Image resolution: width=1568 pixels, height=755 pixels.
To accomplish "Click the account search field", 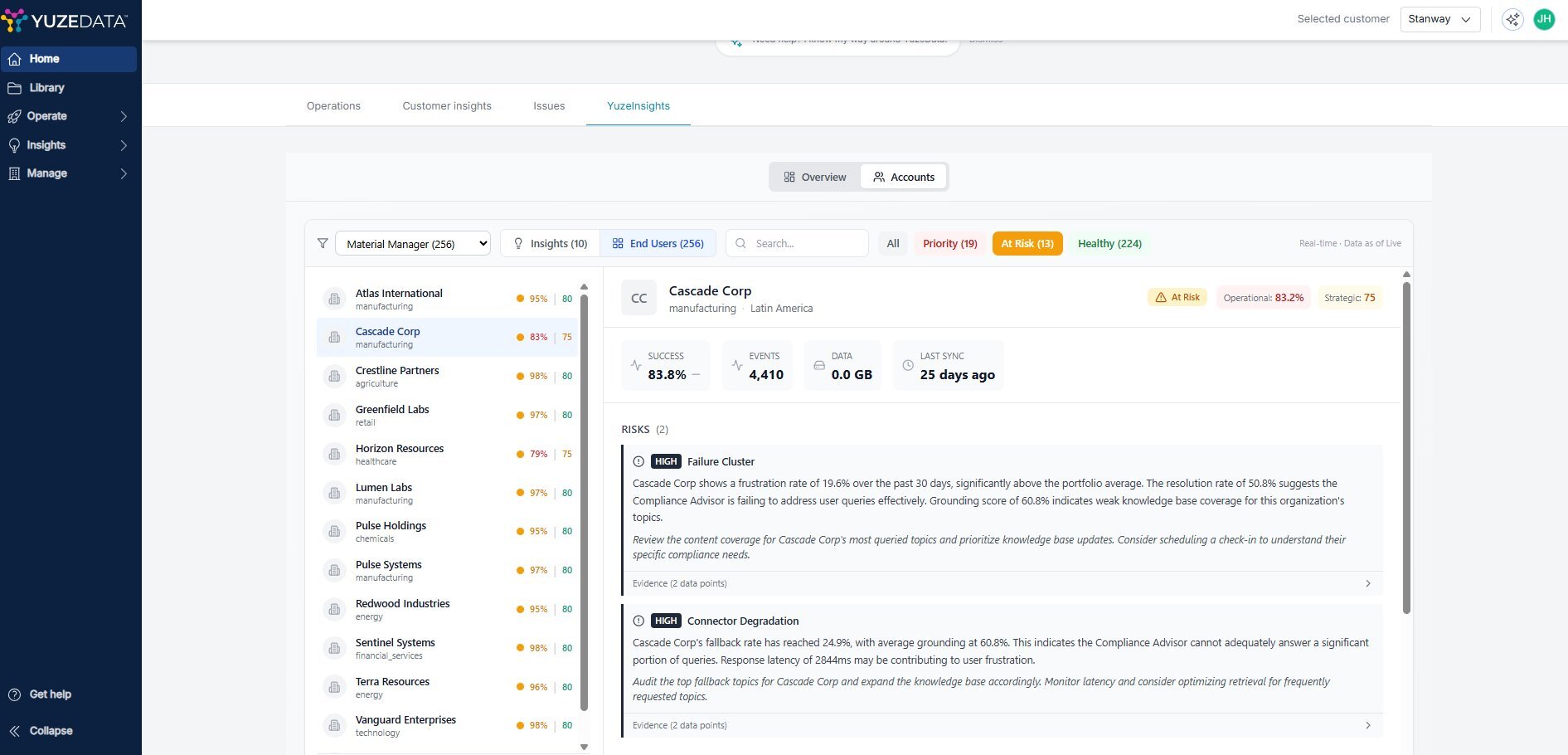I will (798, 243).
